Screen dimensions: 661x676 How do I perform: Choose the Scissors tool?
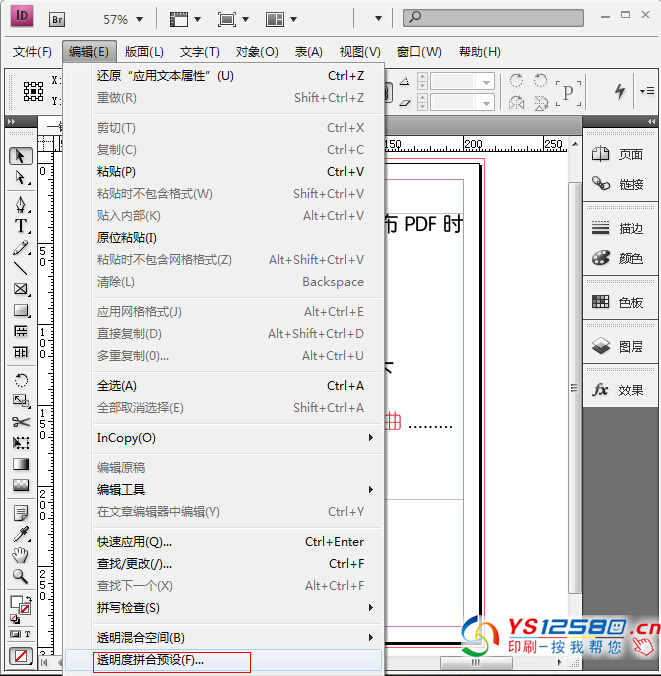pos(21,421)
